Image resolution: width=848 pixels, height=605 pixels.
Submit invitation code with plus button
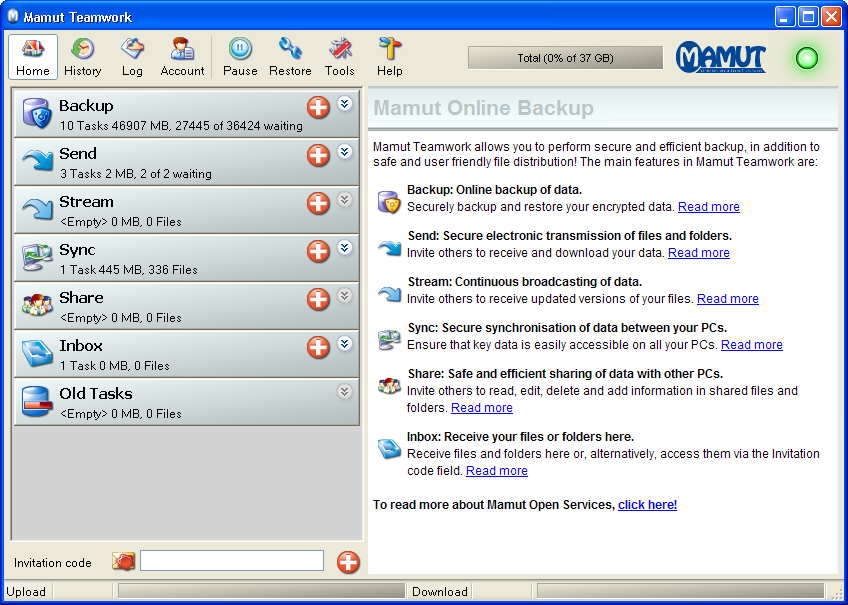pos(348,562)
